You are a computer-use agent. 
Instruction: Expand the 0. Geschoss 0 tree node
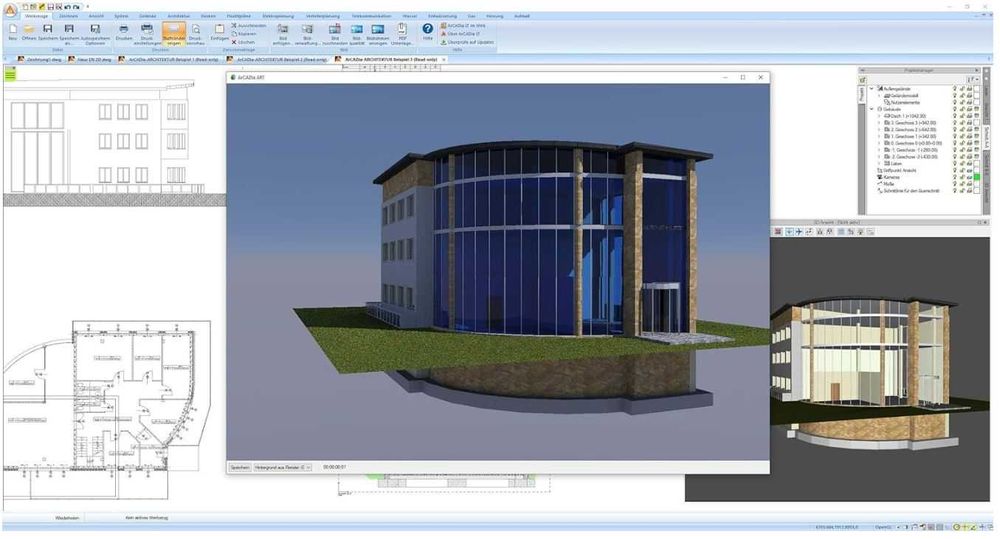[x=879, y=143]
